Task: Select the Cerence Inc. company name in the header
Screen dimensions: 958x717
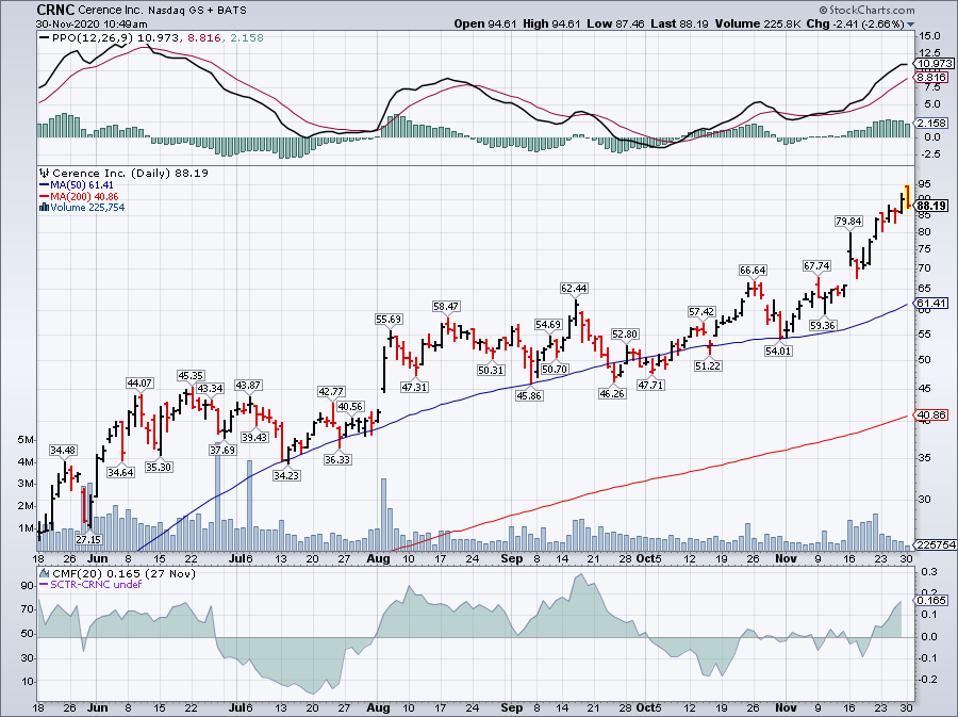Action: [111, 10]
